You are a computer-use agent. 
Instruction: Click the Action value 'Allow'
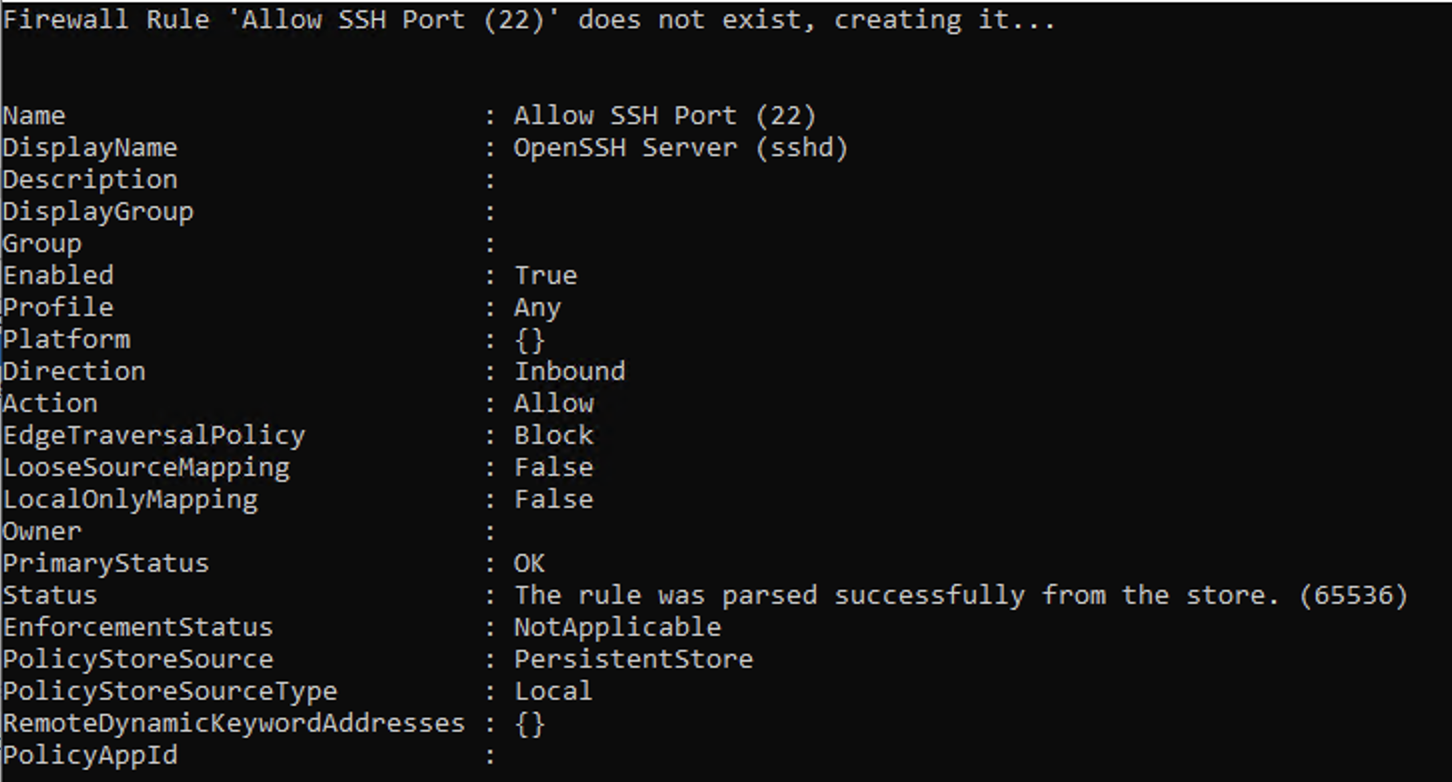(x=554, y=403)
